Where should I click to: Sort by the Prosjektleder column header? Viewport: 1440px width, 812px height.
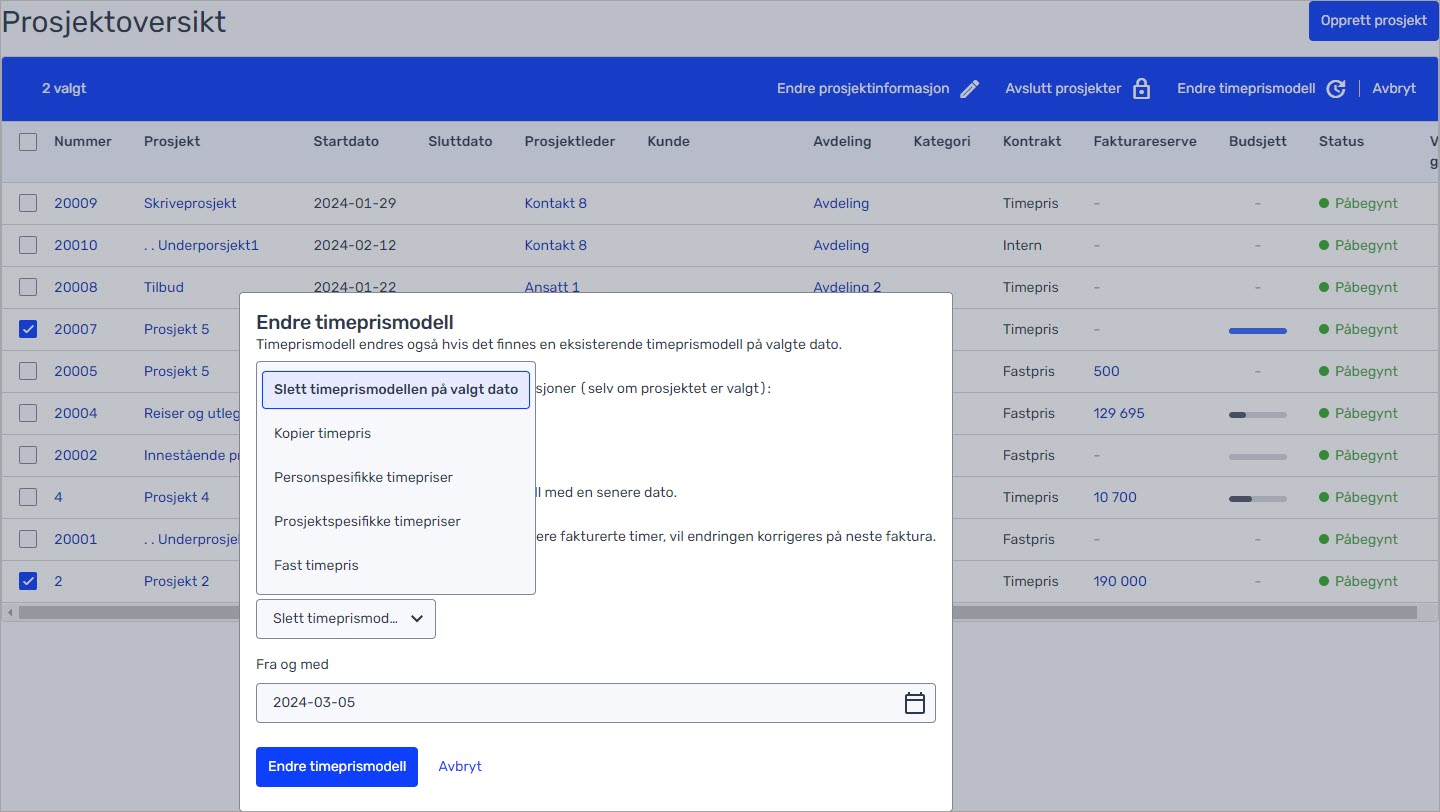(570, 141)
